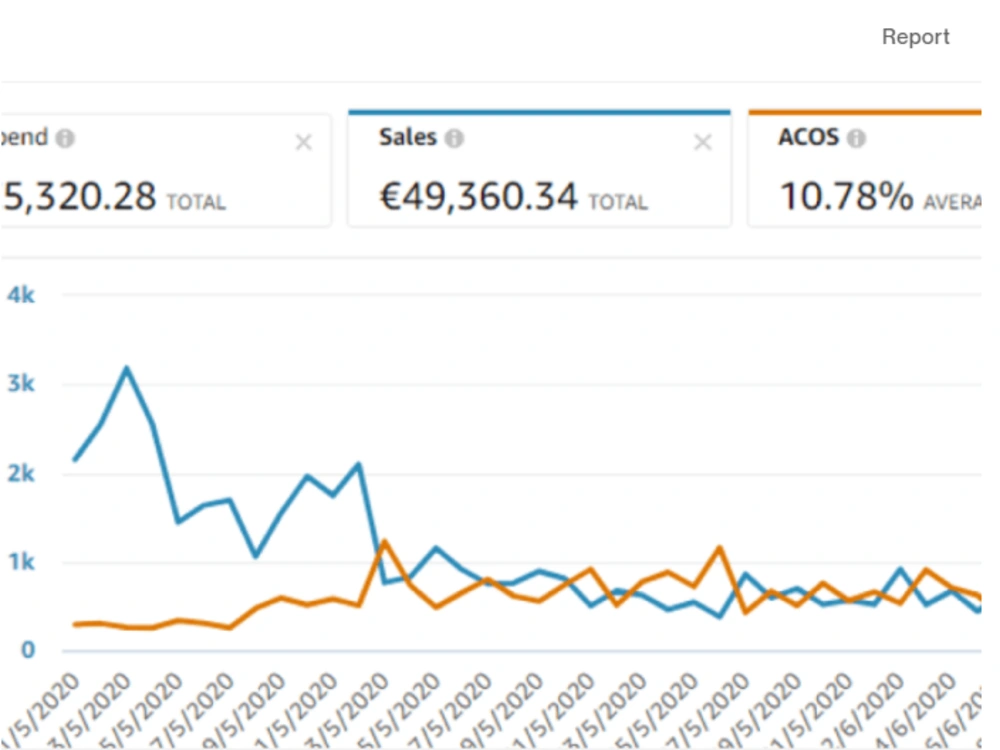Open the Report link at top right

(x=915, y=37)
